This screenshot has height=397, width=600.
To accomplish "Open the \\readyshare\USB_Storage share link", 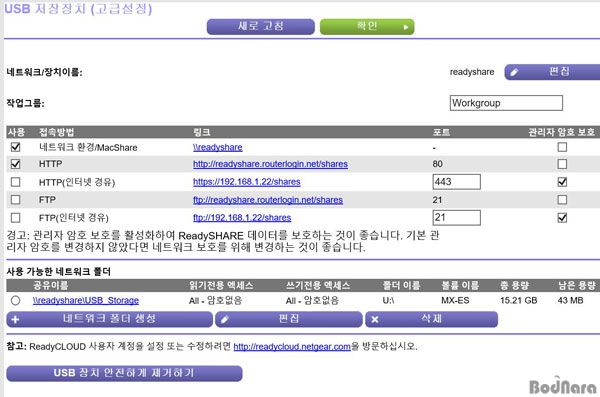I will point(86,301).
